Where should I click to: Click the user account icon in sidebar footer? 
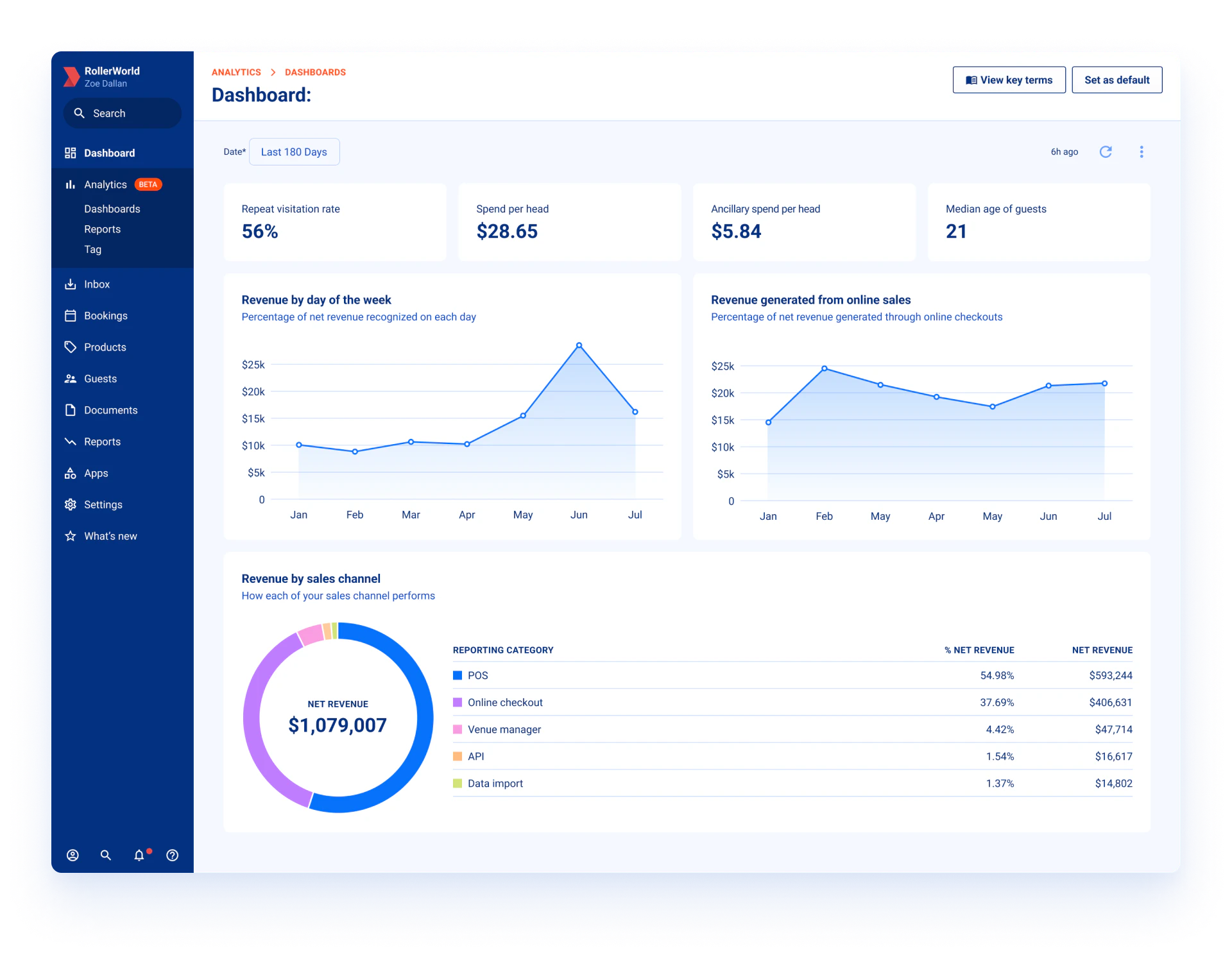[x=73, y=855]
